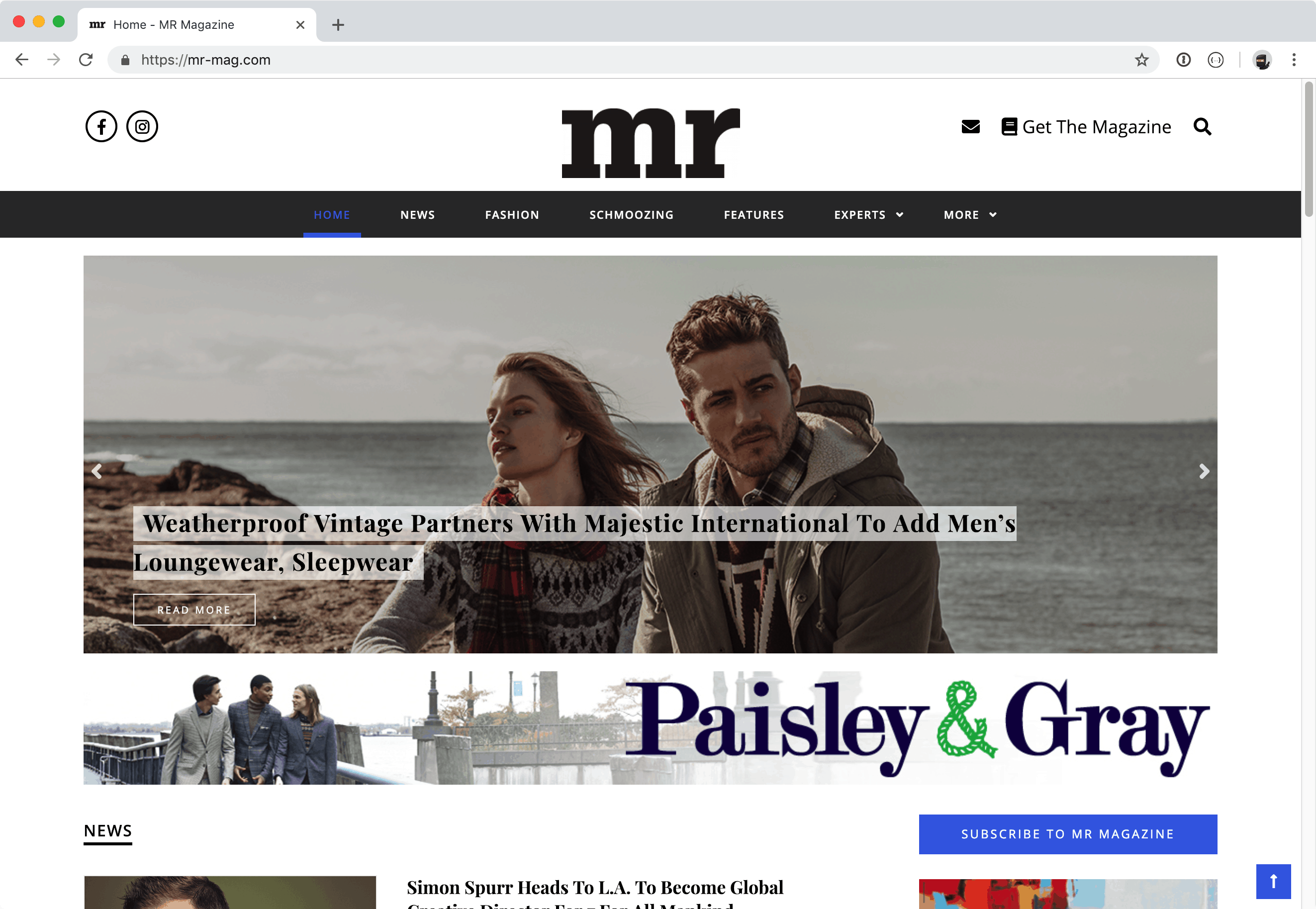Open the Experts navigation item
The image size is (1316, 909).
point(860,215)
